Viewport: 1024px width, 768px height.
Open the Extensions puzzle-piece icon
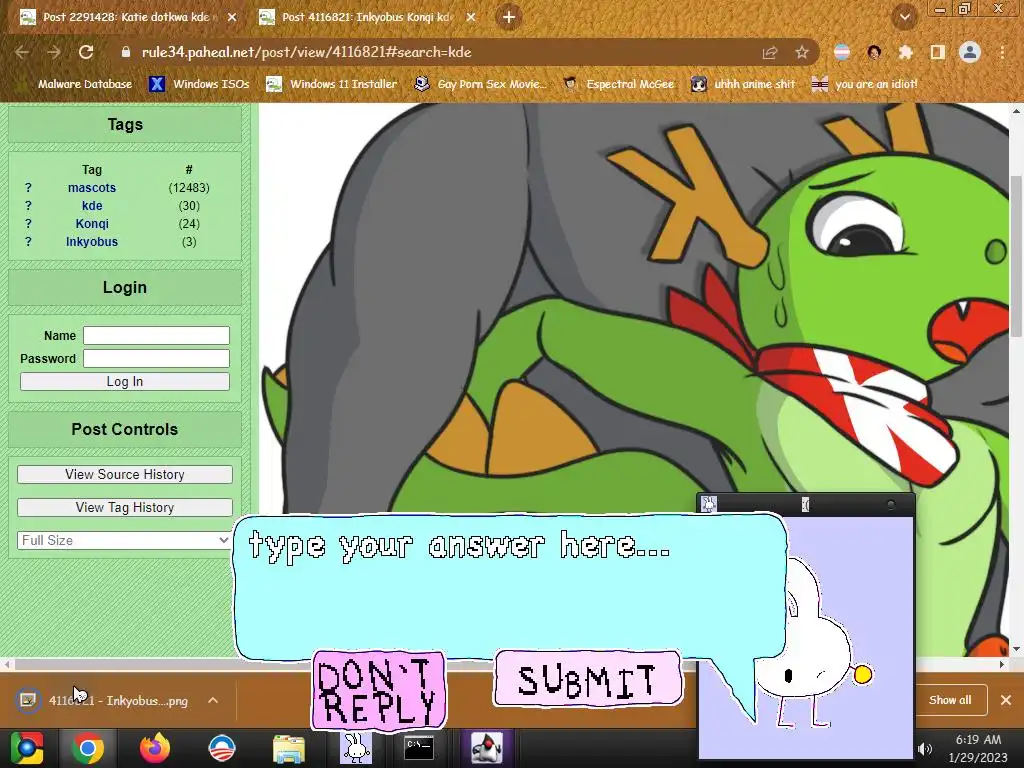pyautogui.click(x=905, y=52)
